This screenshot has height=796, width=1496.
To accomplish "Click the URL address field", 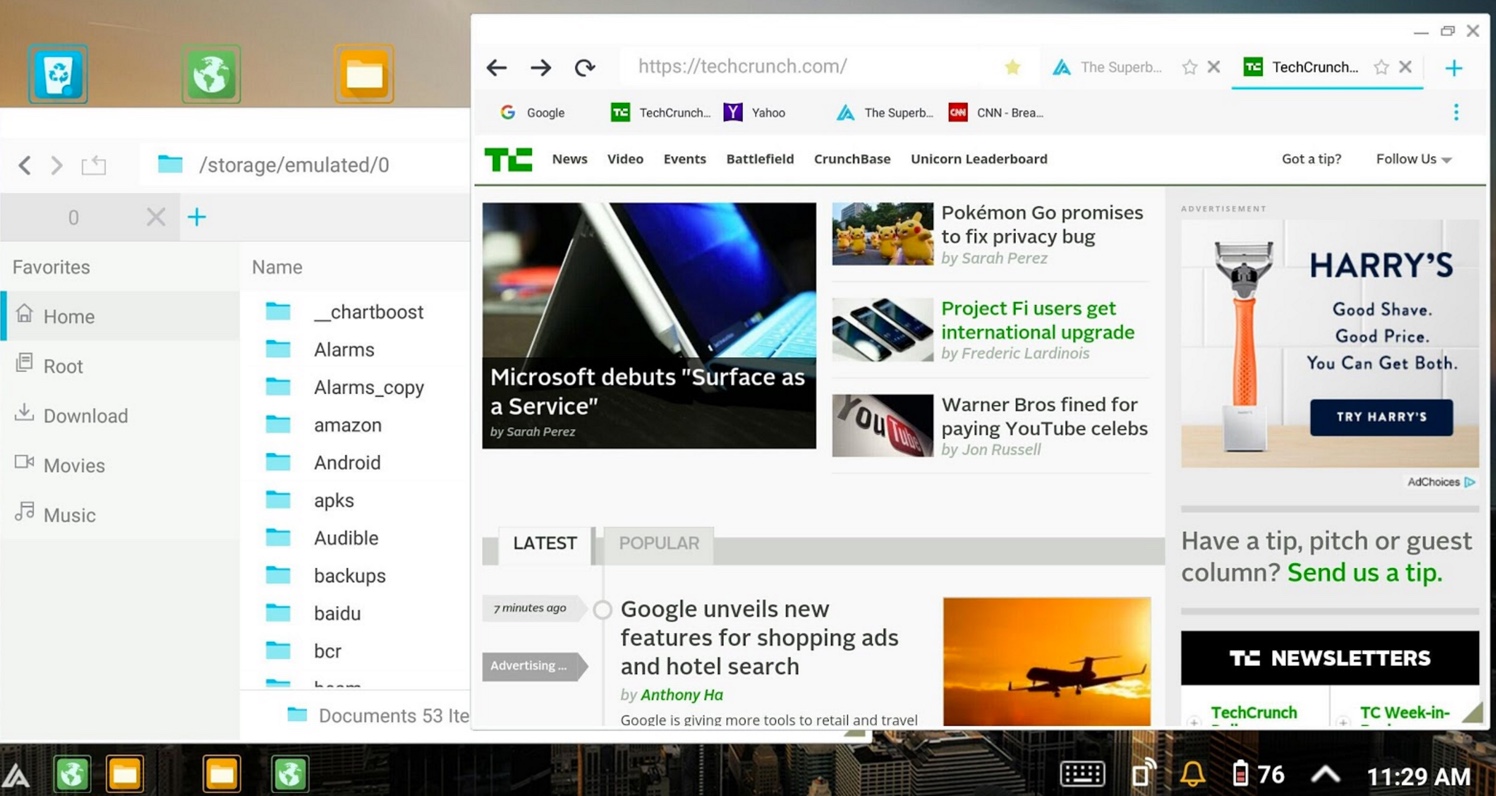I will pyautogui.click(x=810, y=67).
